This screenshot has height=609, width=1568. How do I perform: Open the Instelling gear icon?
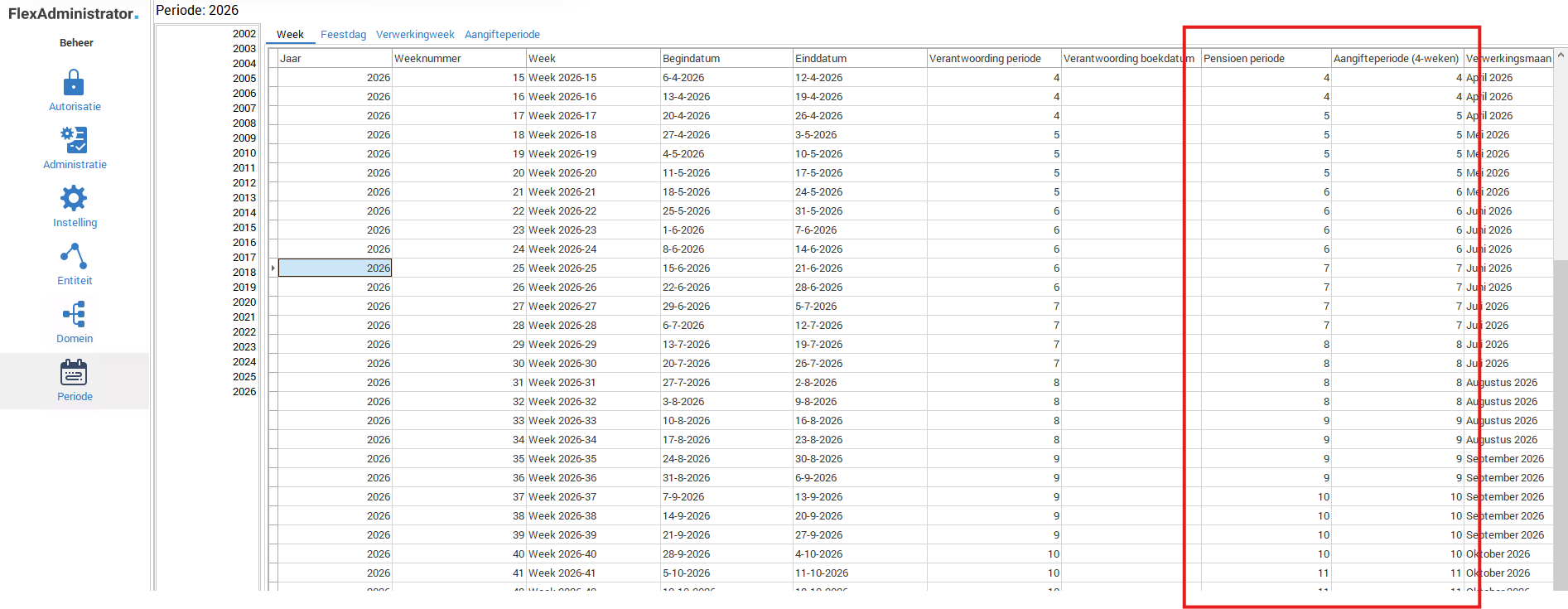coord(74,198)
